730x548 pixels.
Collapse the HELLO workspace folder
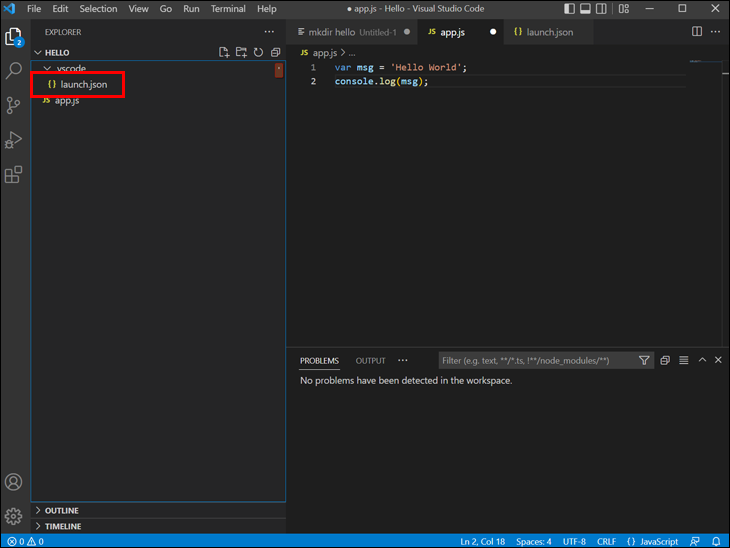(x=57, y=52)
